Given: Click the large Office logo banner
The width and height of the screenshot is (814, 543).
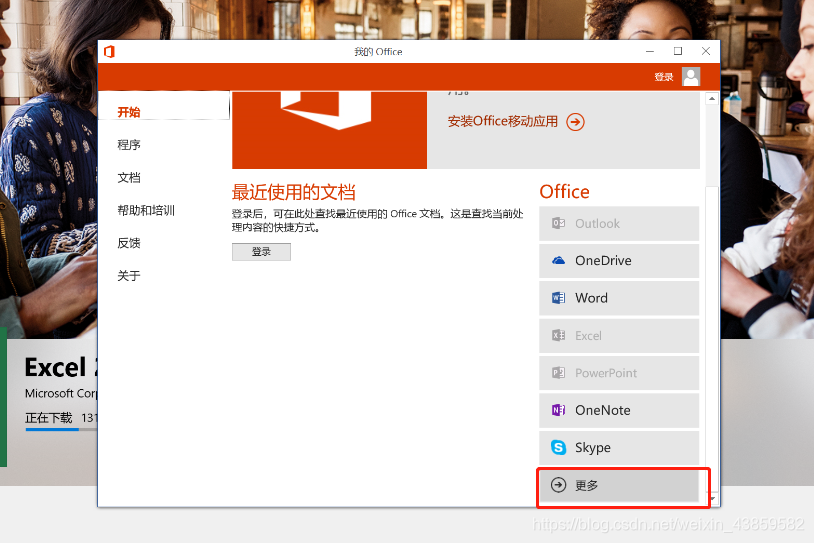Looking at the screenshot, I should [330, 130].
